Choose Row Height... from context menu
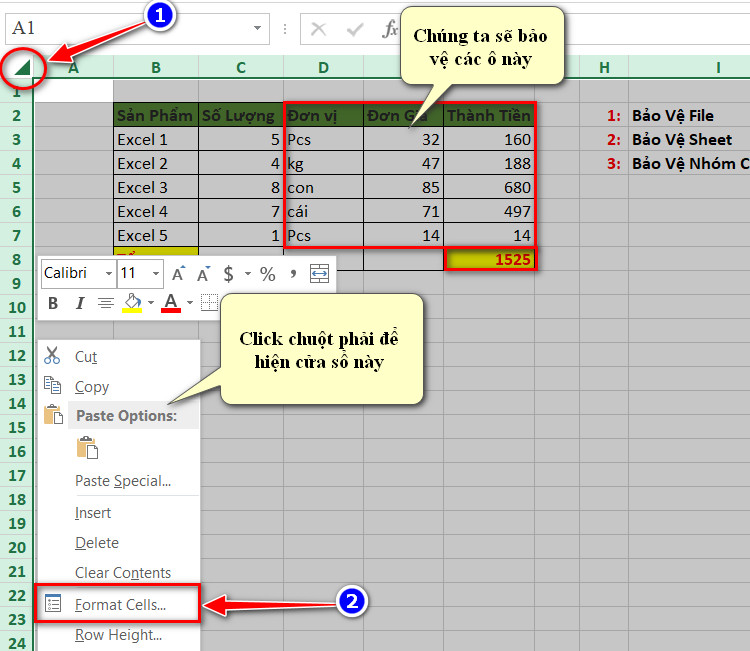The image size is (750, 651). [119, 635]
